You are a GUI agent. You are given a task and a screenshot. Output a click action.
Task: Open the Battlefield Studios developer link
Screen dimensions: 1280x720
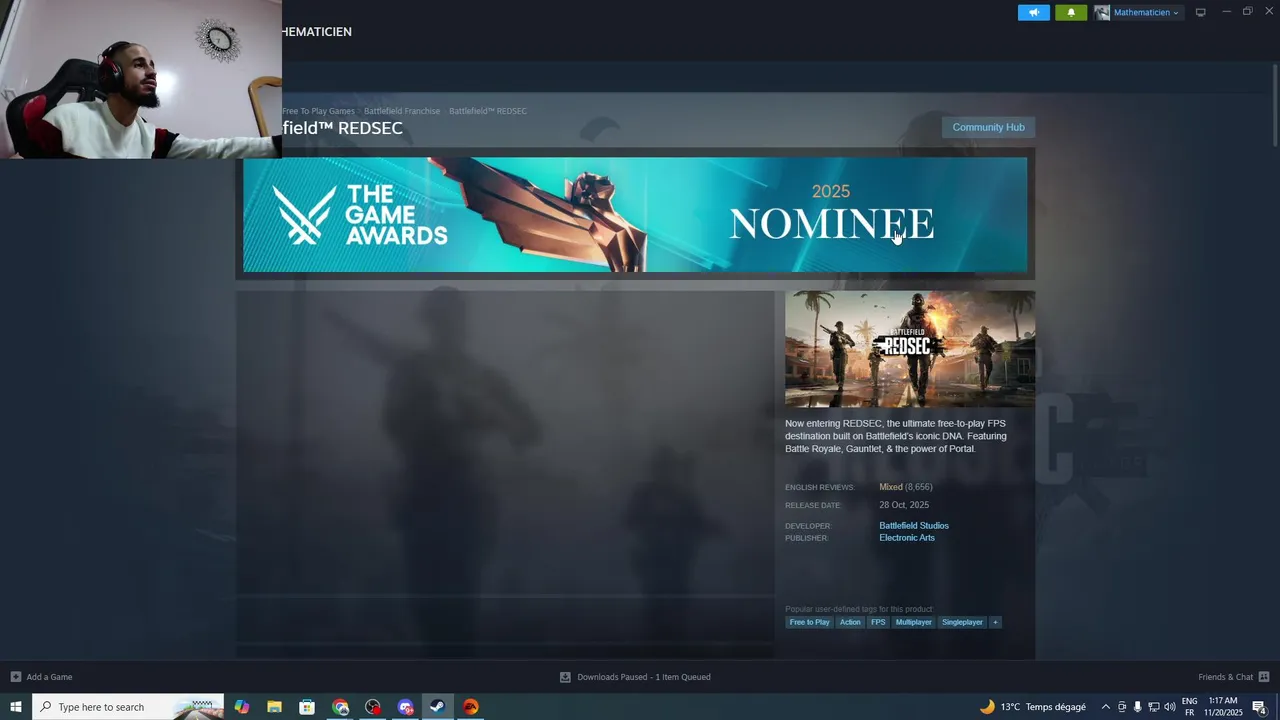[914, 526]
